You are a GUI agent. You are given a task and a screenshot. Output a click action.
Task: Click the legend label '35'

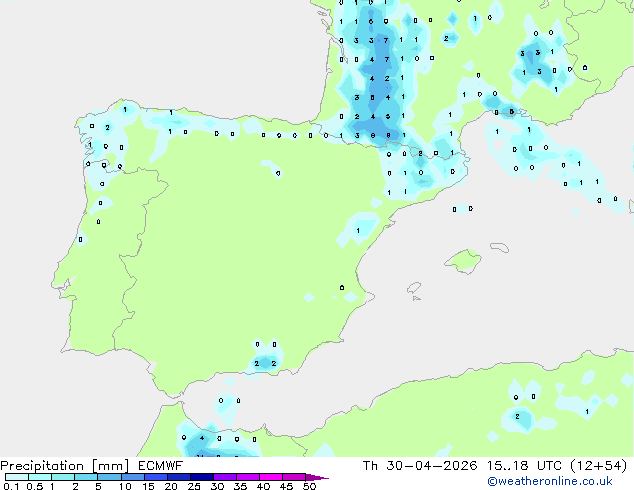[x=240, y=486]
